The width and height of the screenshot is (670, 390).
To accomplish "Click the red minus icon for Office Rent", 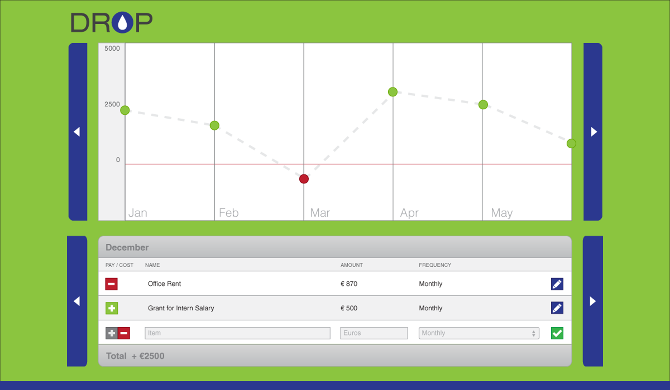I will coord(112,284).
